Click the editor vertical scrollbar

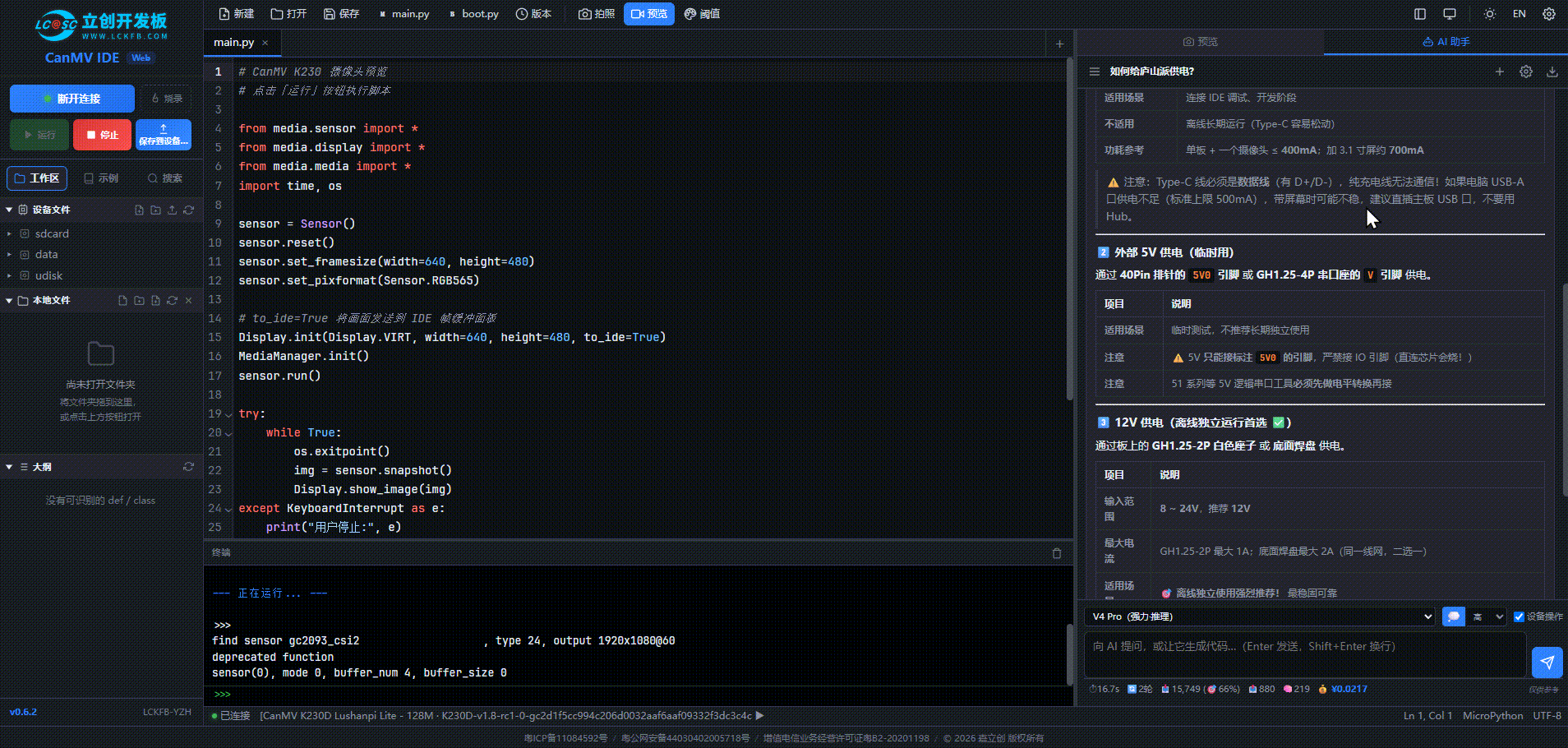[1070, 230]
